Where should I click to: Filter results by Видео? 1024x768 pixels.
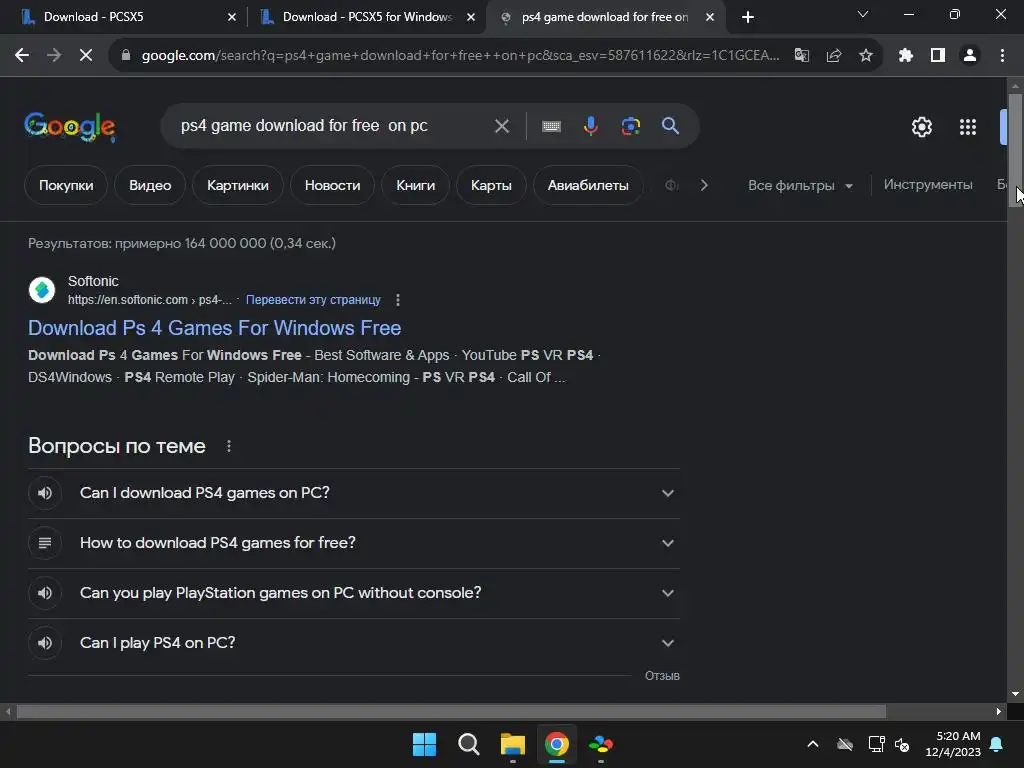[x=150, y=185]
